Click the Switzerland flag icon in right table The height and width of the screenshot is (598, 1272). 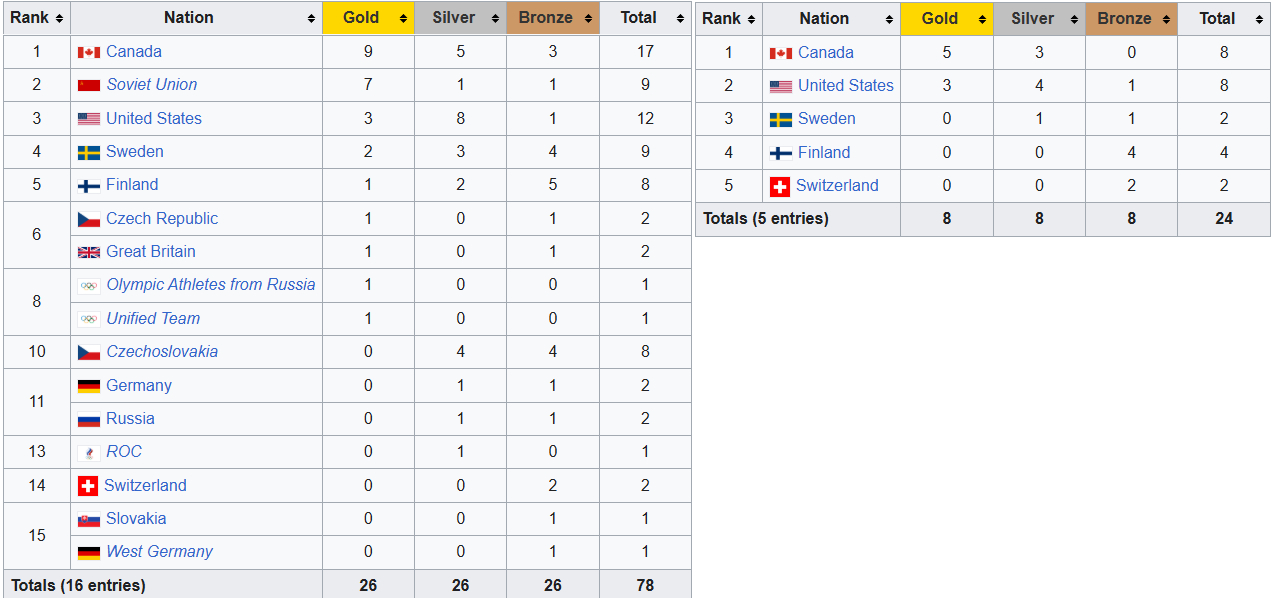[x=780, y=186]
